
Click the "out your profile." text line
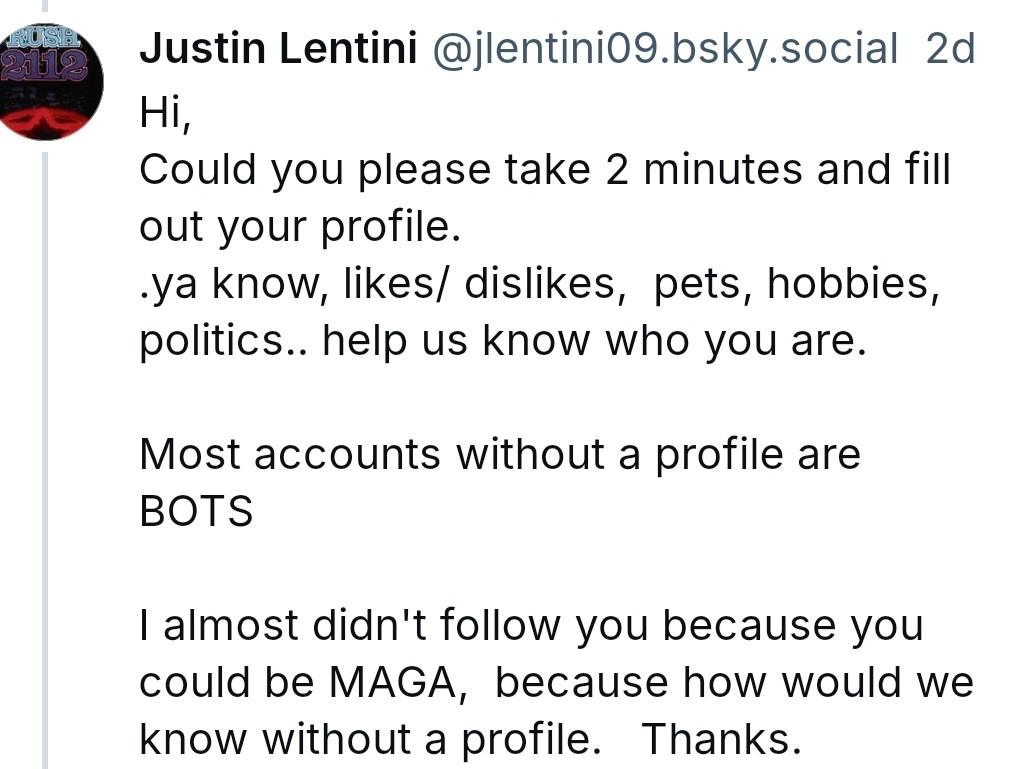click(x=300, y=226)
